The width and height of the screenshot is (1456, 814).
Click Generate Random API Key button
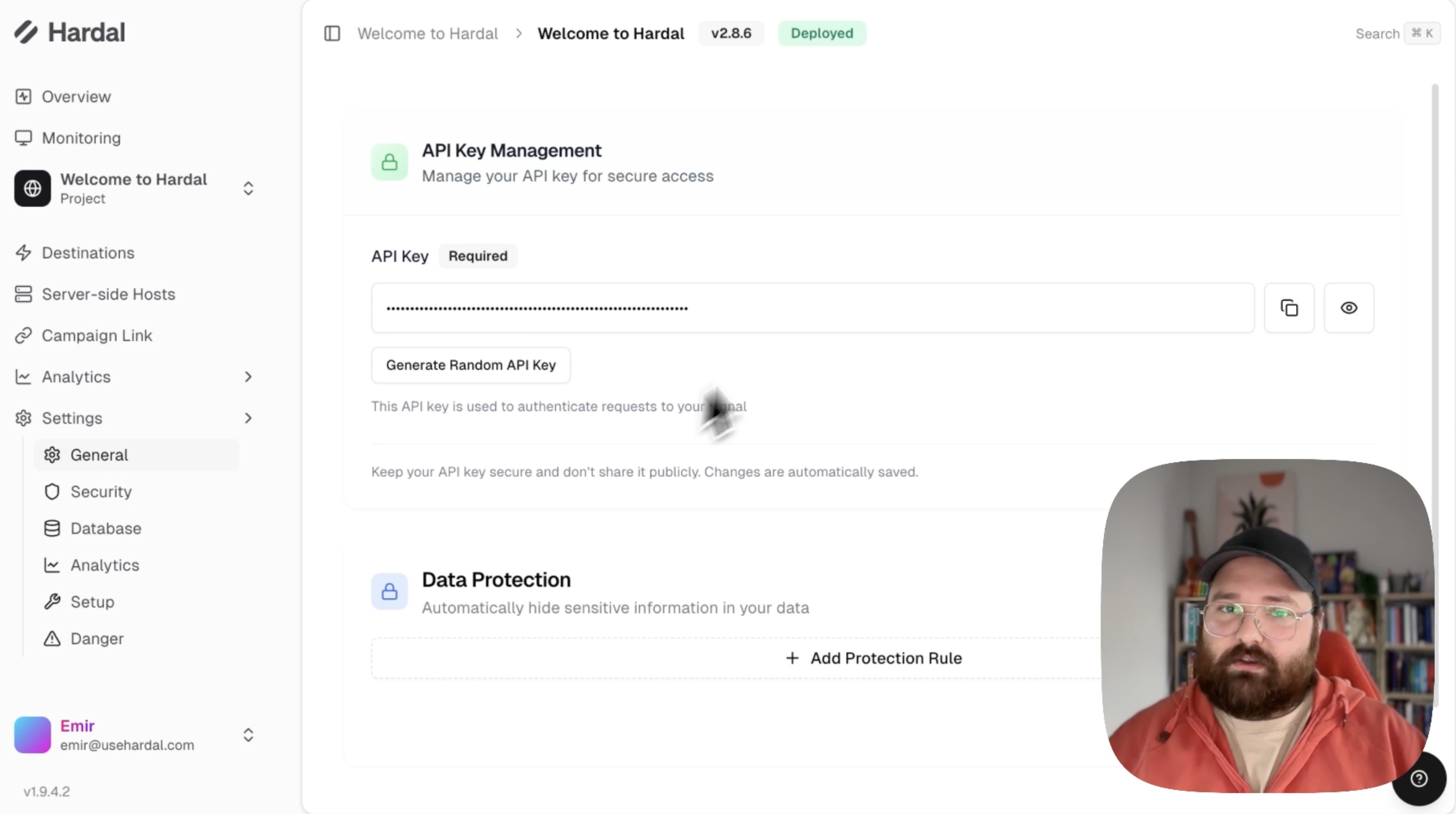(x=470, y=365)
